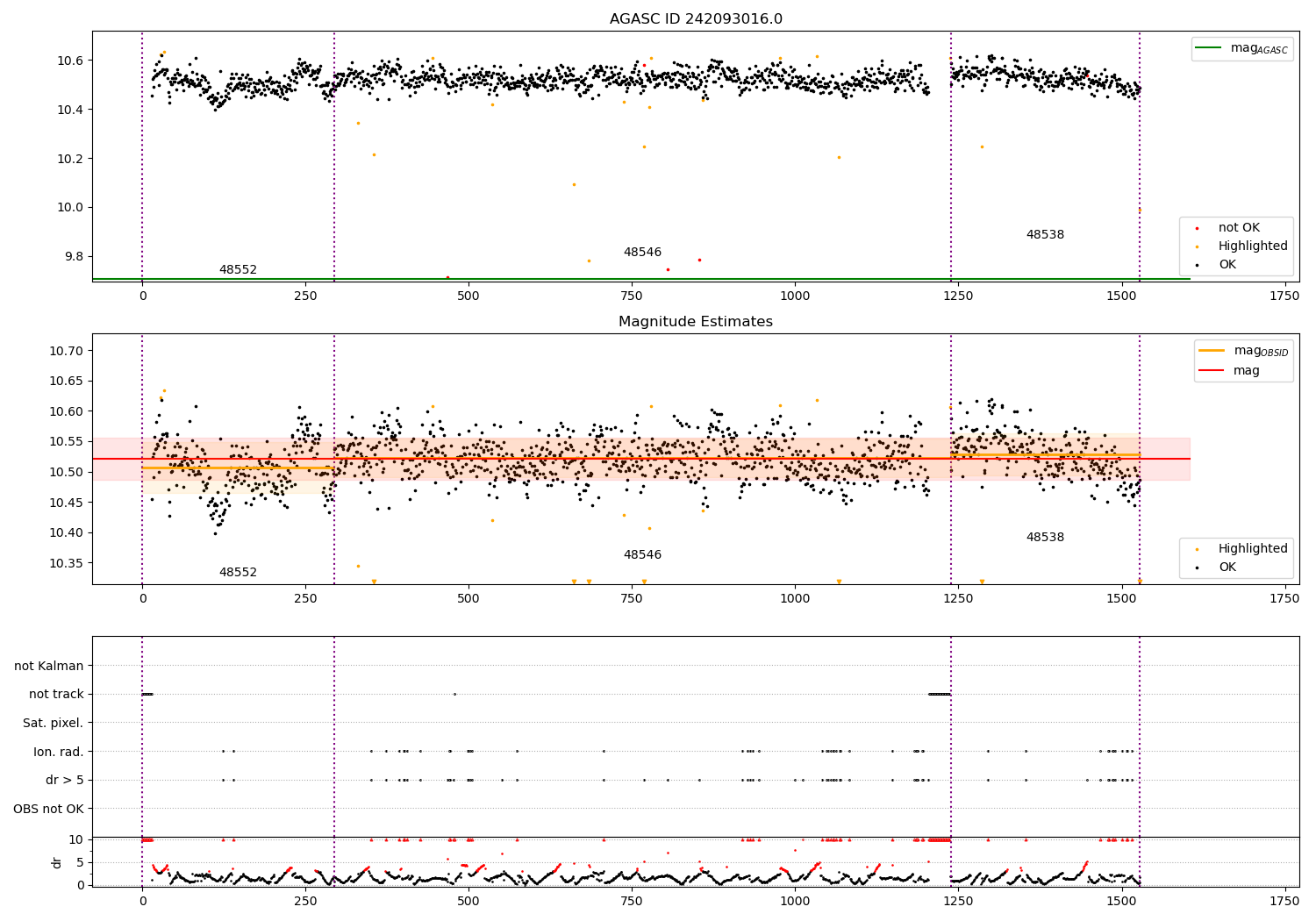Click the 'Ion. rad.' flag row label
This screenshot has width=1316, height=921.
coord(59,752)
